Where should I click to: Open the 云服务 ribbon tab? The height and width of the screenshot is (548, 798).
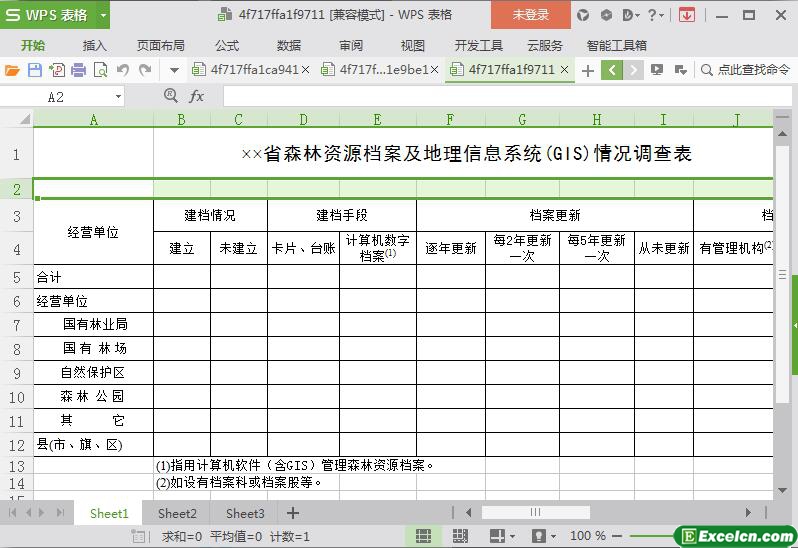pos(545,46)
